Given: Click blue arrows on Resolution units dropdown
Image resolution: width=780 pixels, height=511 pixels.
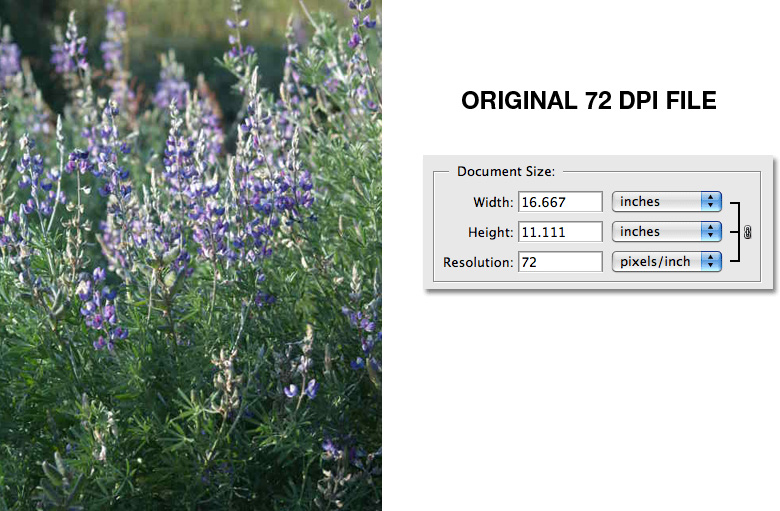Looking at the screenshot, I should 711,262.
